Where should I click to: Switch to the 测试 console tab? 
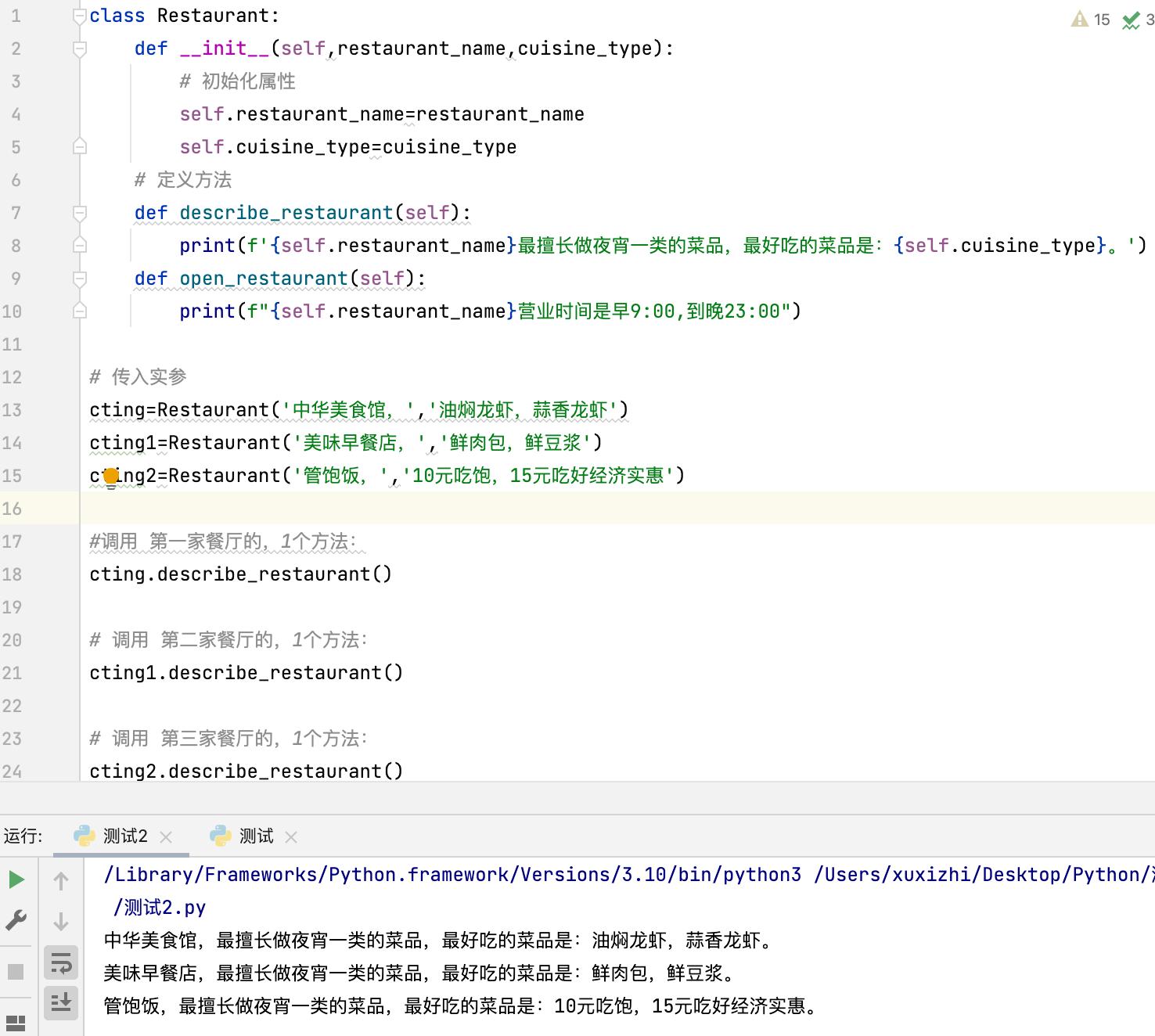(255, 836)
